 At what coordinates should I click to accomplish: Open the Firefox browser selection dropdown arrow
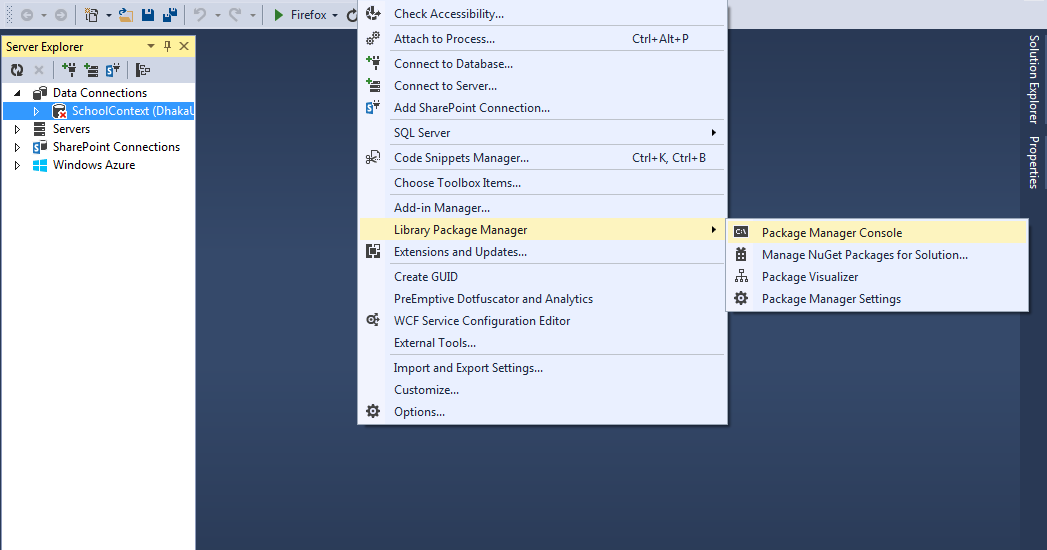click(335, 15)
